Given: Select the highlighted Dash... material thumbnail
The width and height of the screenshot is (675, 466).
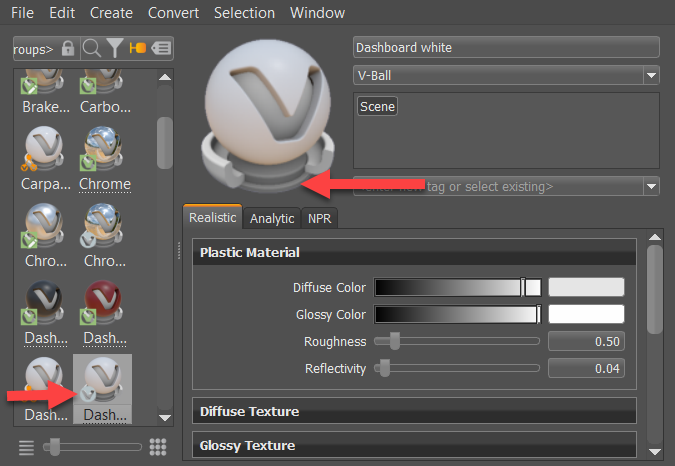Looking at the screenshot, I should (x=103, y=389).
